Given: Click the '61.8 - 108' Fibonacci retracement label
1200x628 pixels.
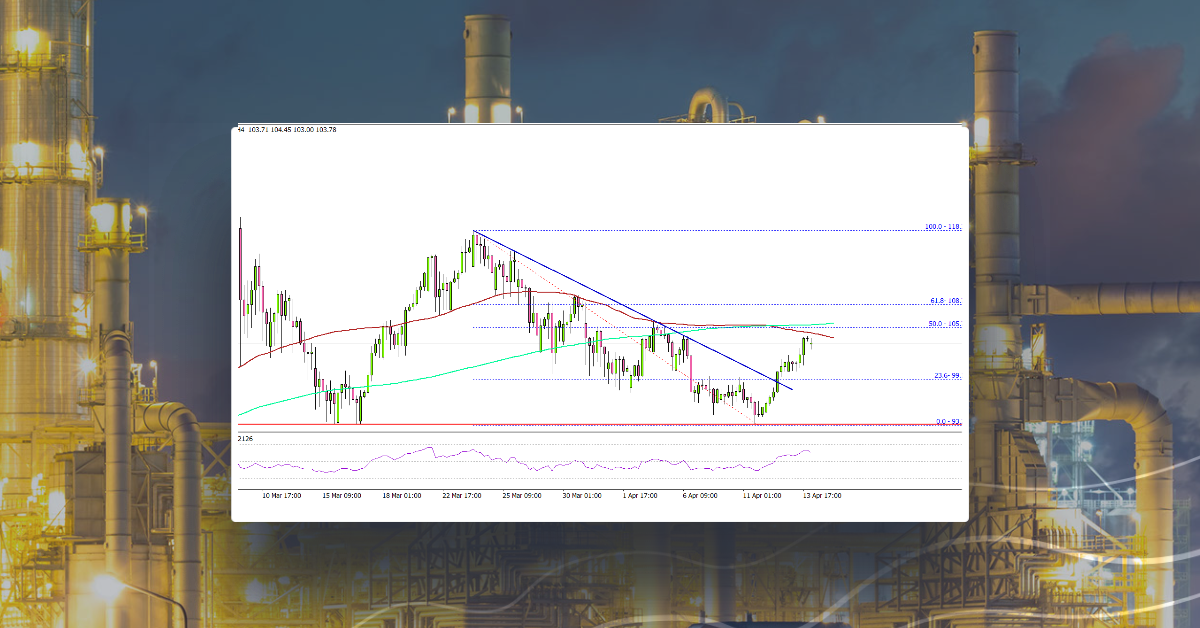Looking at the screenshot, I should click(940, 300).
